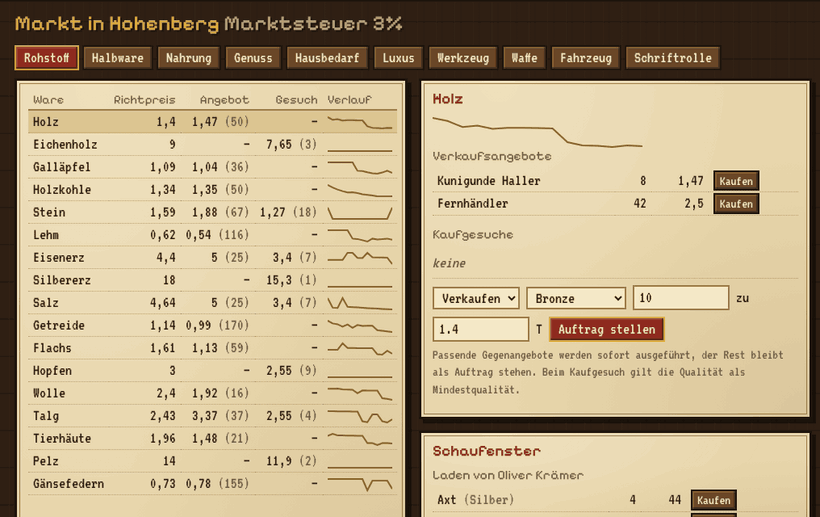Viewport: 820px width, 517px height.
Task: Switch to the Rohstoff category tab
Action: pos(47,58)
